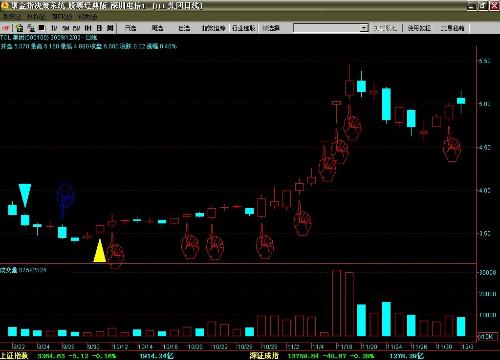The image size is (500, 360).
Task: Select the blue hand signal marker
Action: (x=65, y=198)
